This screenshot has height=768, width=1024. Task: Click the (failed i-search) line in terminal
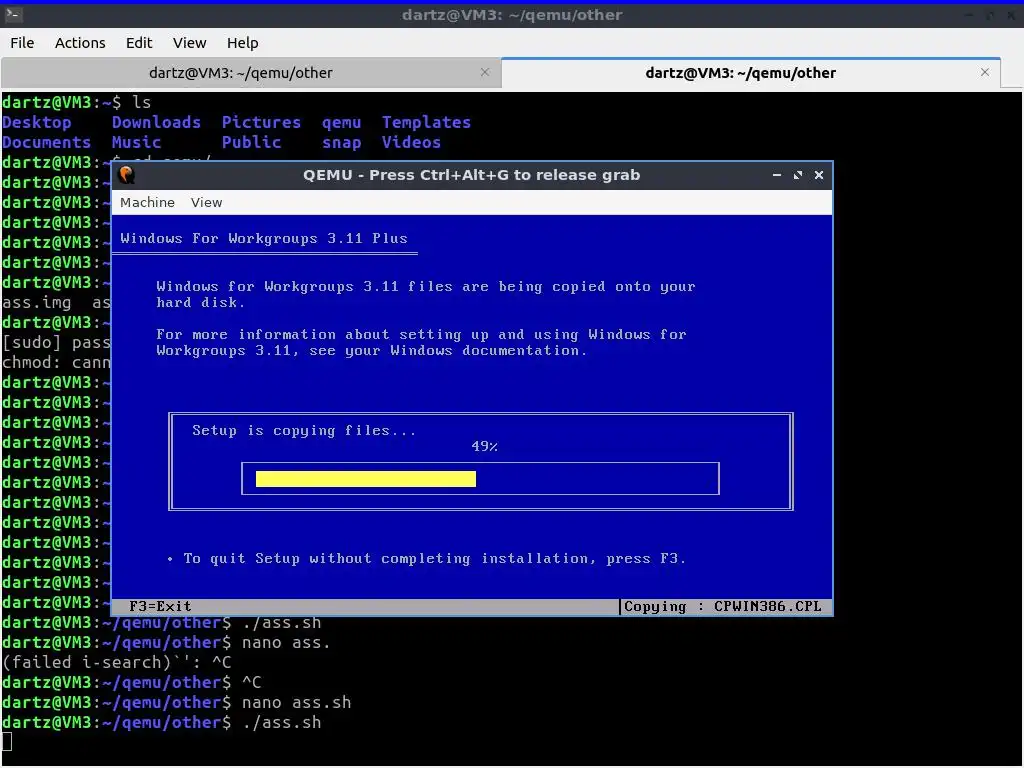point(116,662)
